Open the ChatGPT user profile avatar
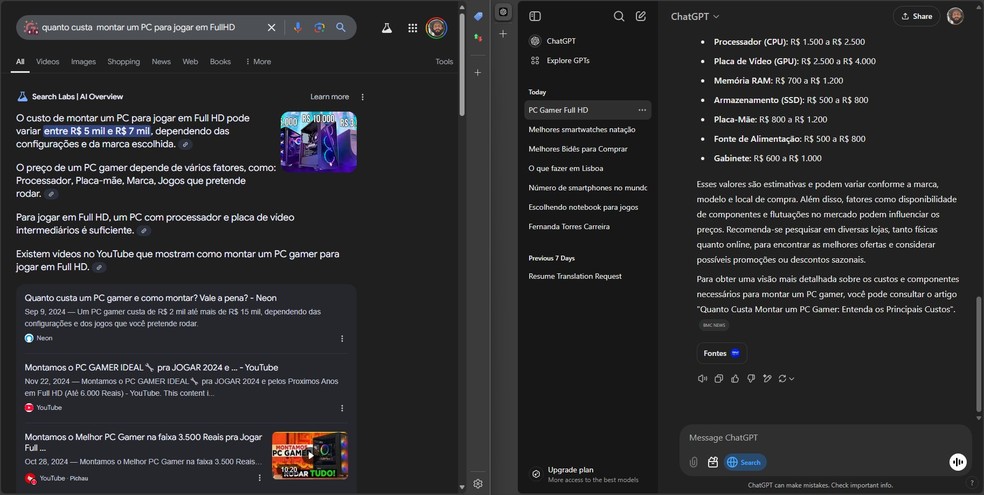 point(955,16)
